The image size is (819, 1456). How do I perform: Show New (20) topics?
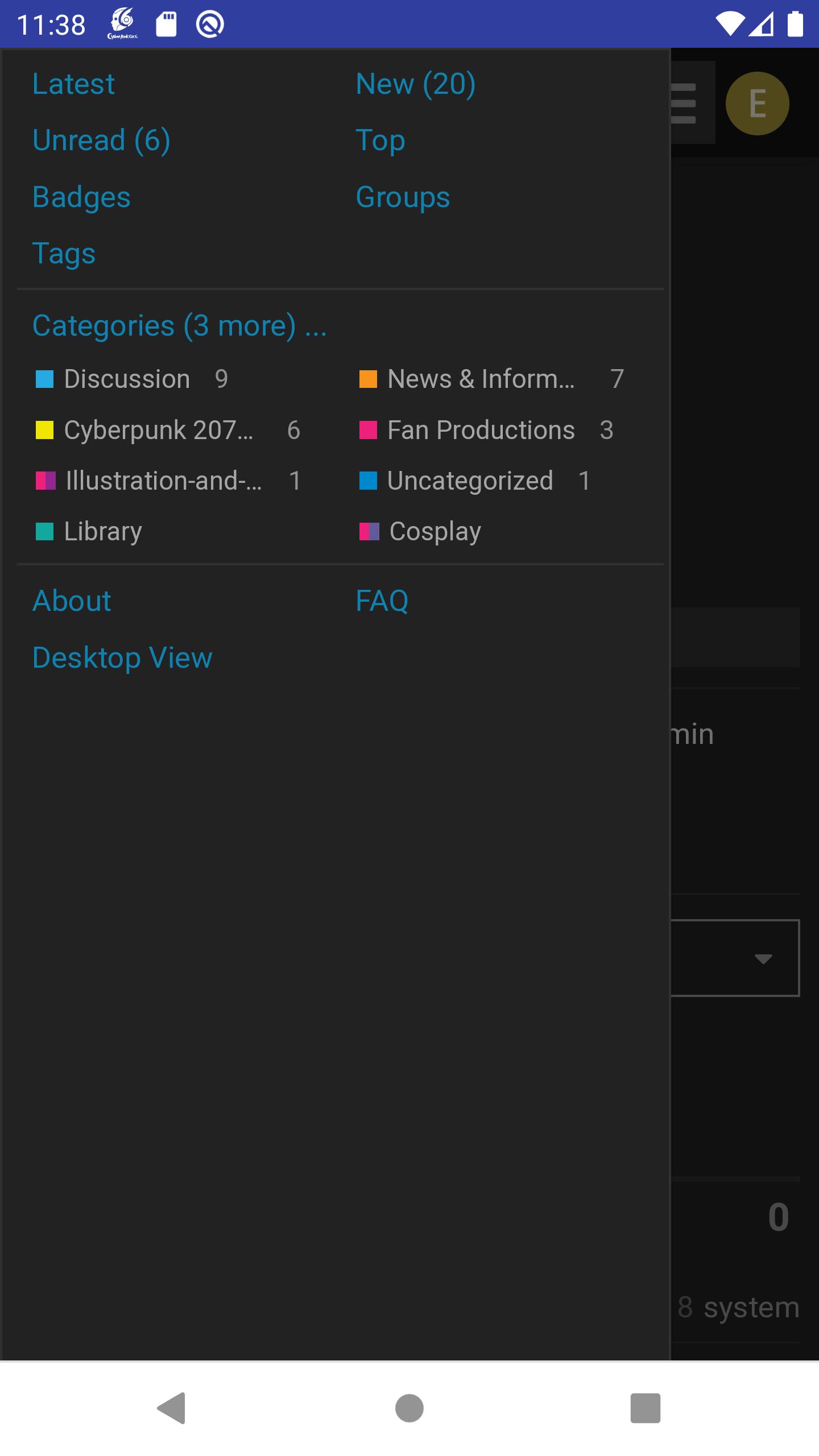click(x=415, y=84)
